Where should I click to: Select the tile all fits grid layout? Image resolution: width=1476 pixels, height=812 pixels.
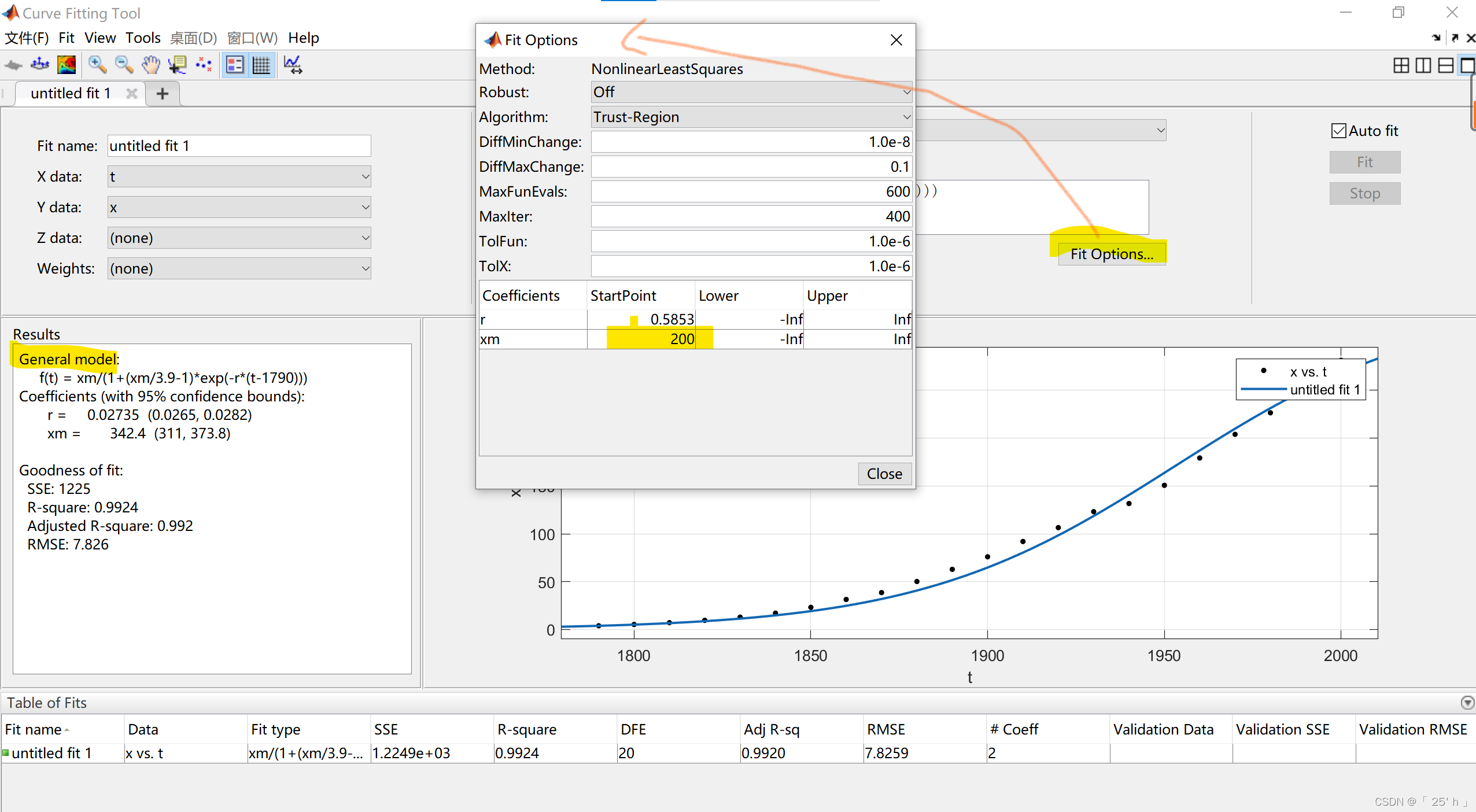point(1401,65)
